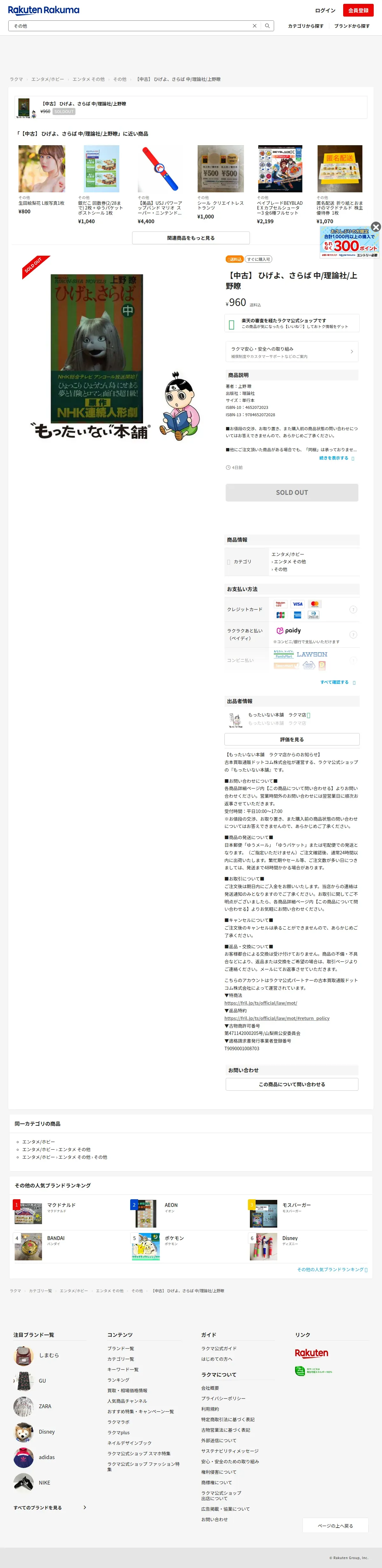
Task: Click the SOLD OUT button
Action: point(292,492)
